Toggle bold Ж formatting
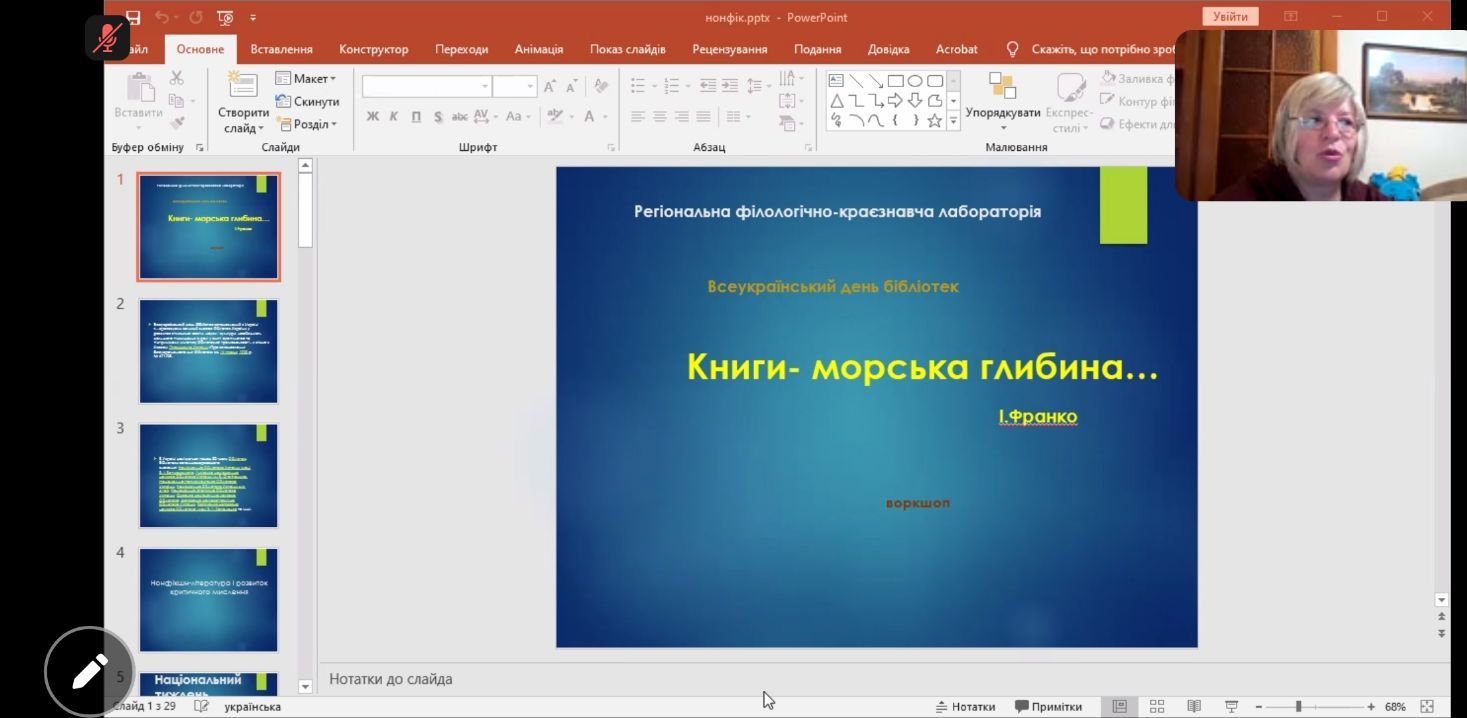 click(x=373, y=117)
